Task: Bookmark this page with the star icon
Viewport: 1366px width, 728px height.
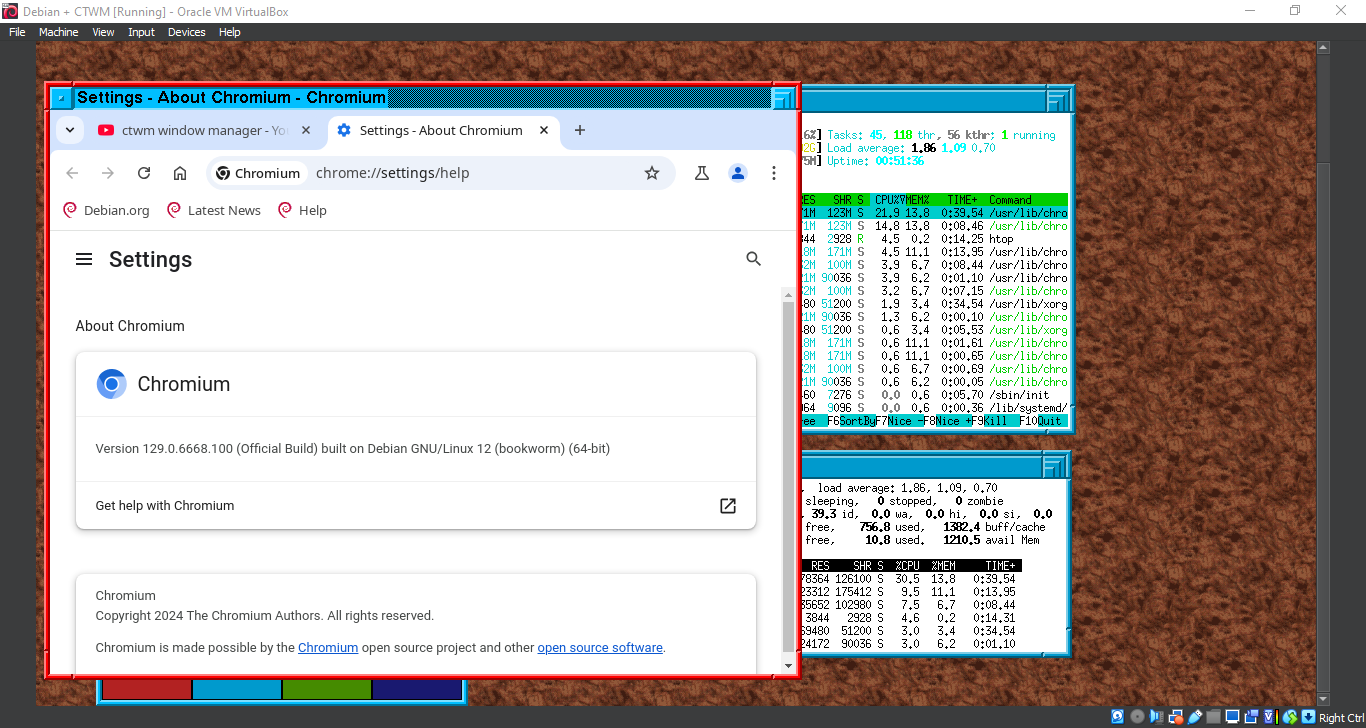Action: 652,173
